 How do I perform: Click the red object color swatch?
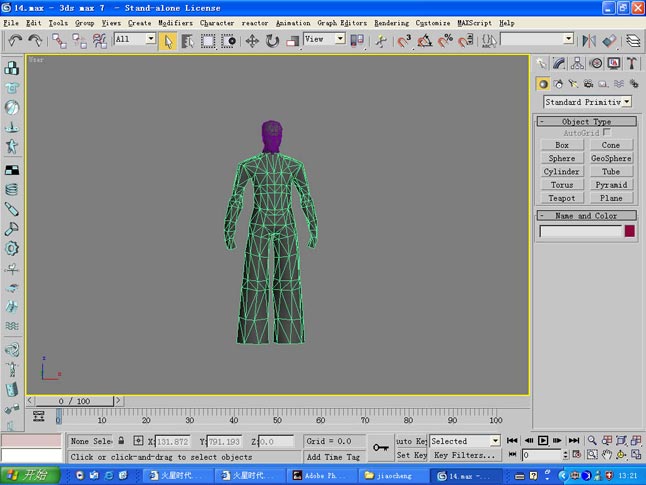[x=630, y=231]
